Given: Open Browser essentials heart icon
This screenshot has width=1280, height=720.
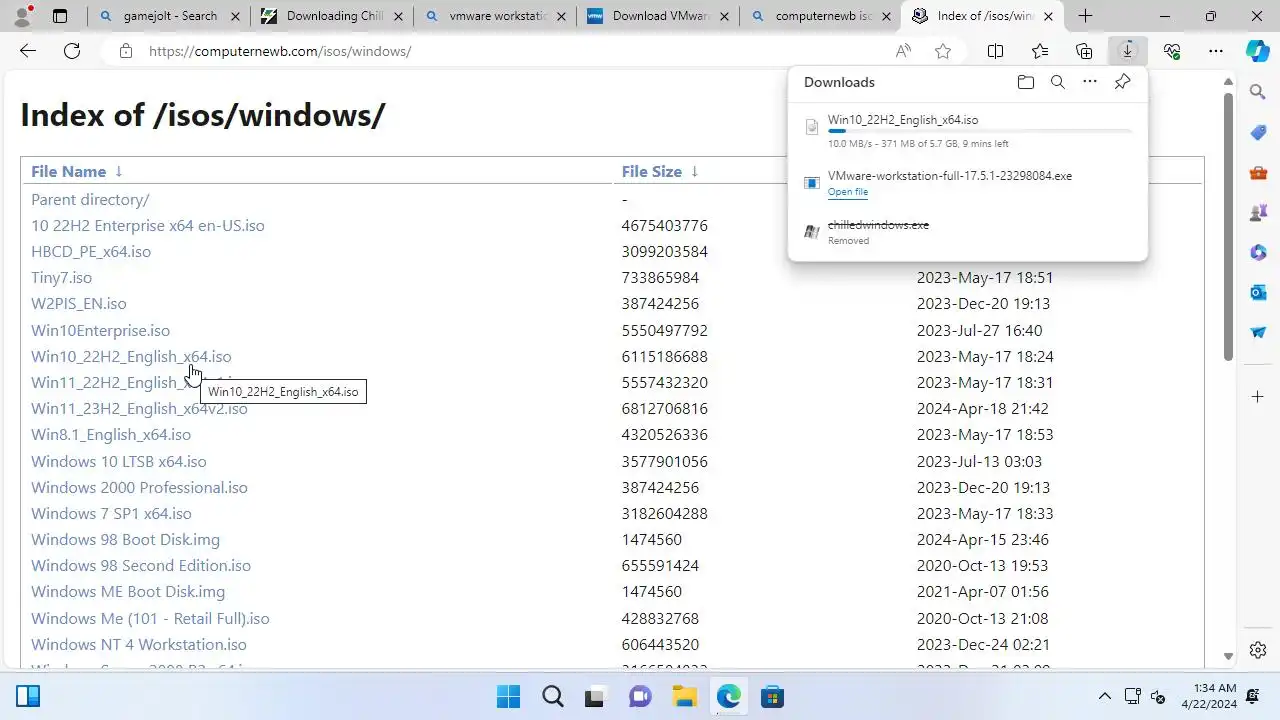Looking at the screenshot, I should click(x=1172, y=51).
